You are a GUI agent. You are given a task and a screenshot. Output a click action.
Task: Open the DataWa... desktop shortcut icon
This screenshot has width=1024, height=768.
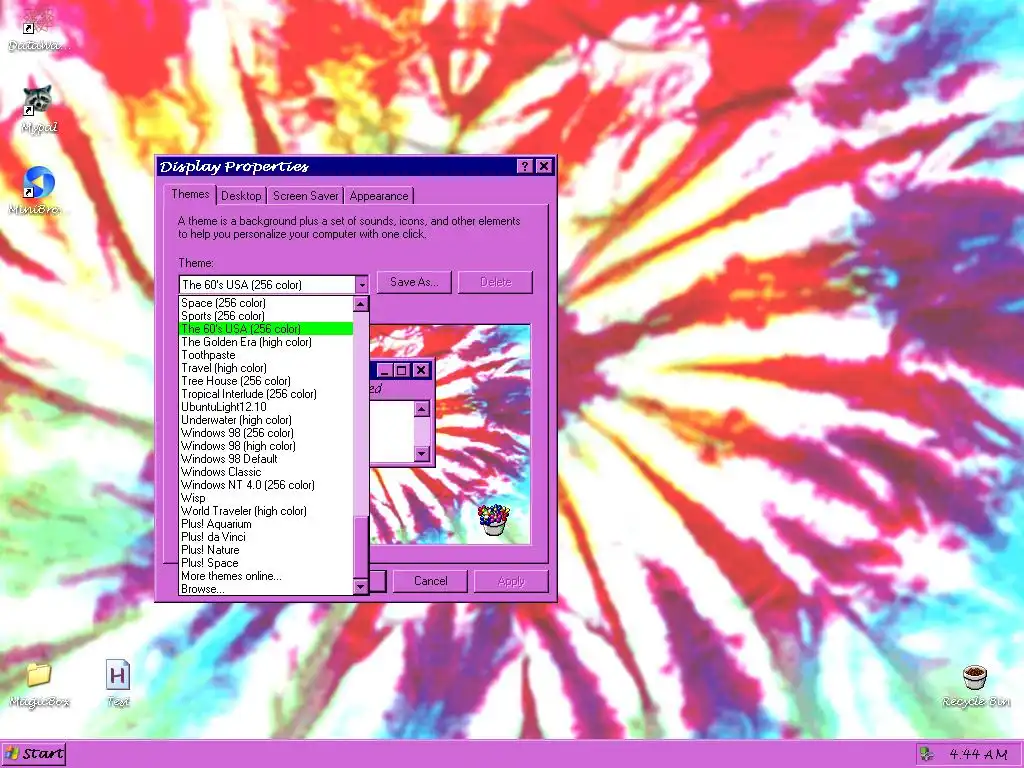[38, 21]
